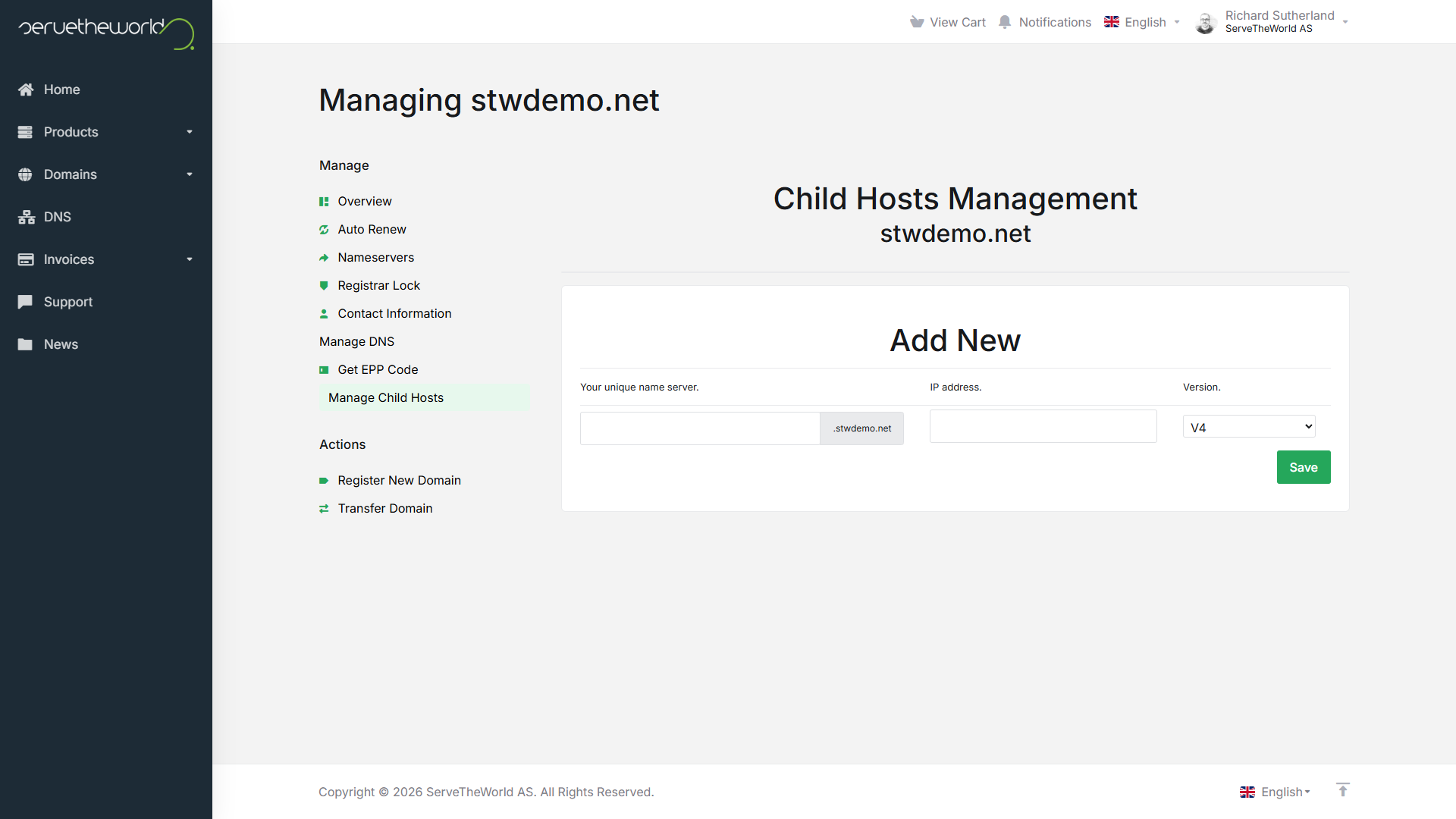Click the Nameservers arrow icon
The width and height of the screenshot is (1456, 819).
click(324, 258)
